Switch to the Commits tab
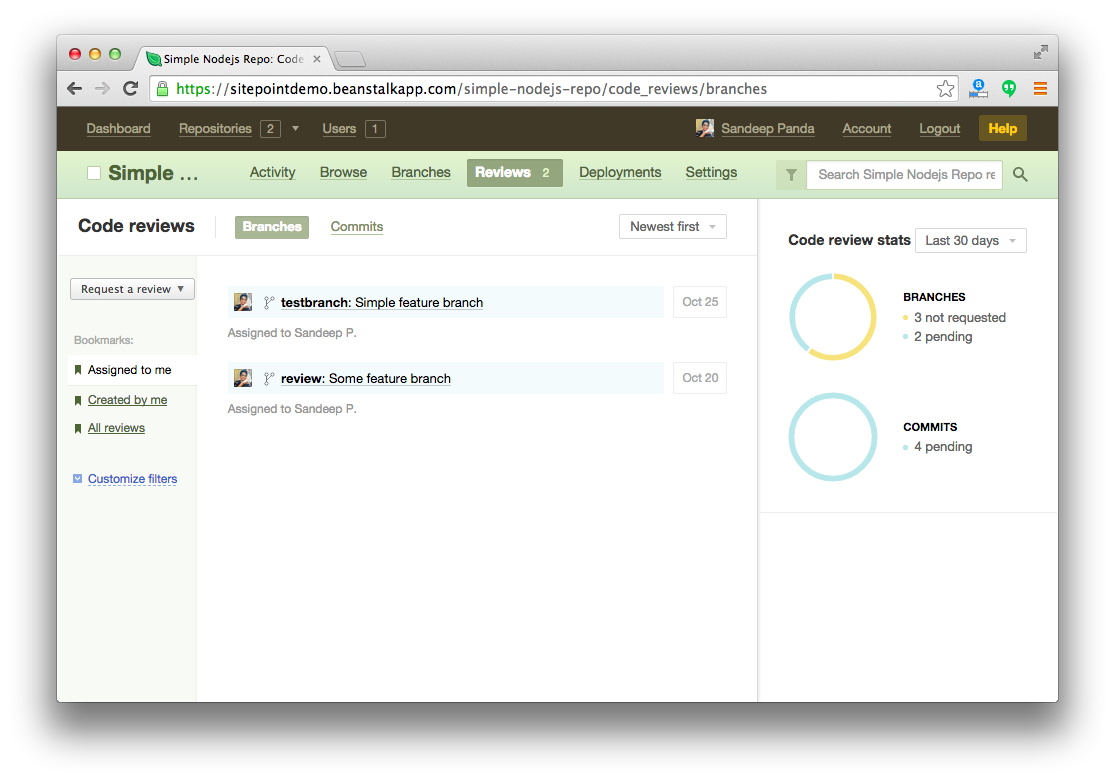 (x=357, y=227)
